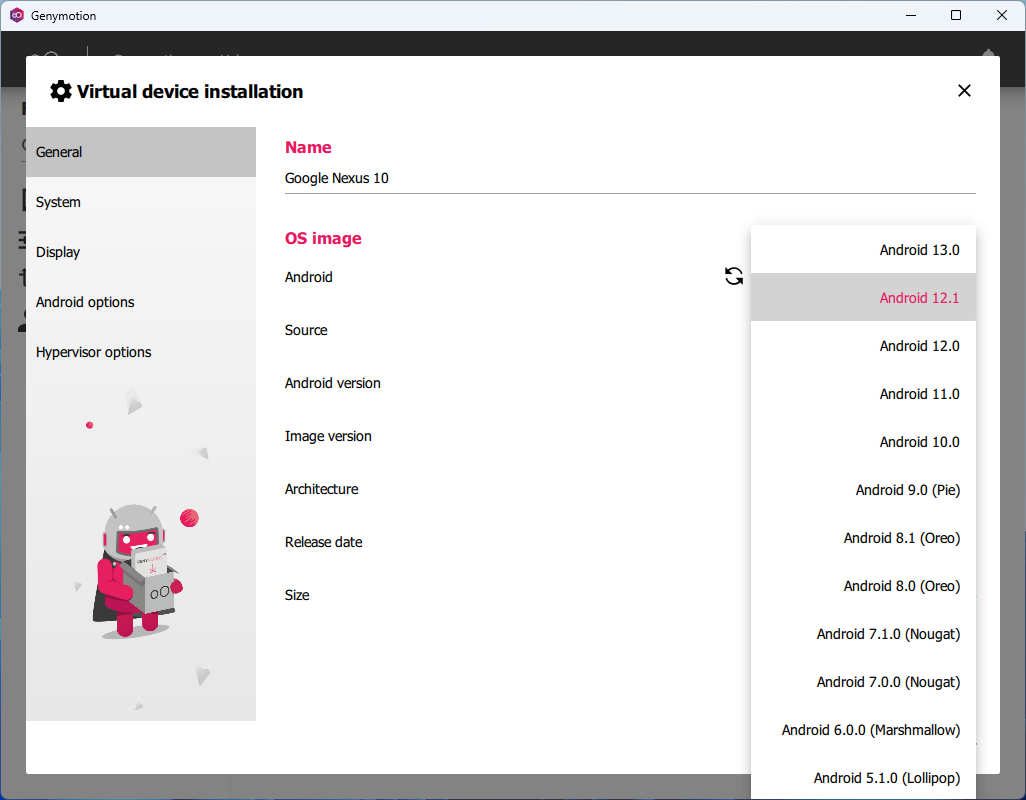Pick Android 11.0 in dropdown

pos(863,394)
